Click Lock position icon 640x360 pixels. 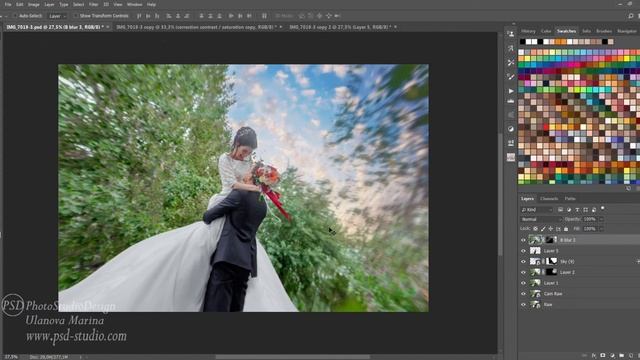551,229
